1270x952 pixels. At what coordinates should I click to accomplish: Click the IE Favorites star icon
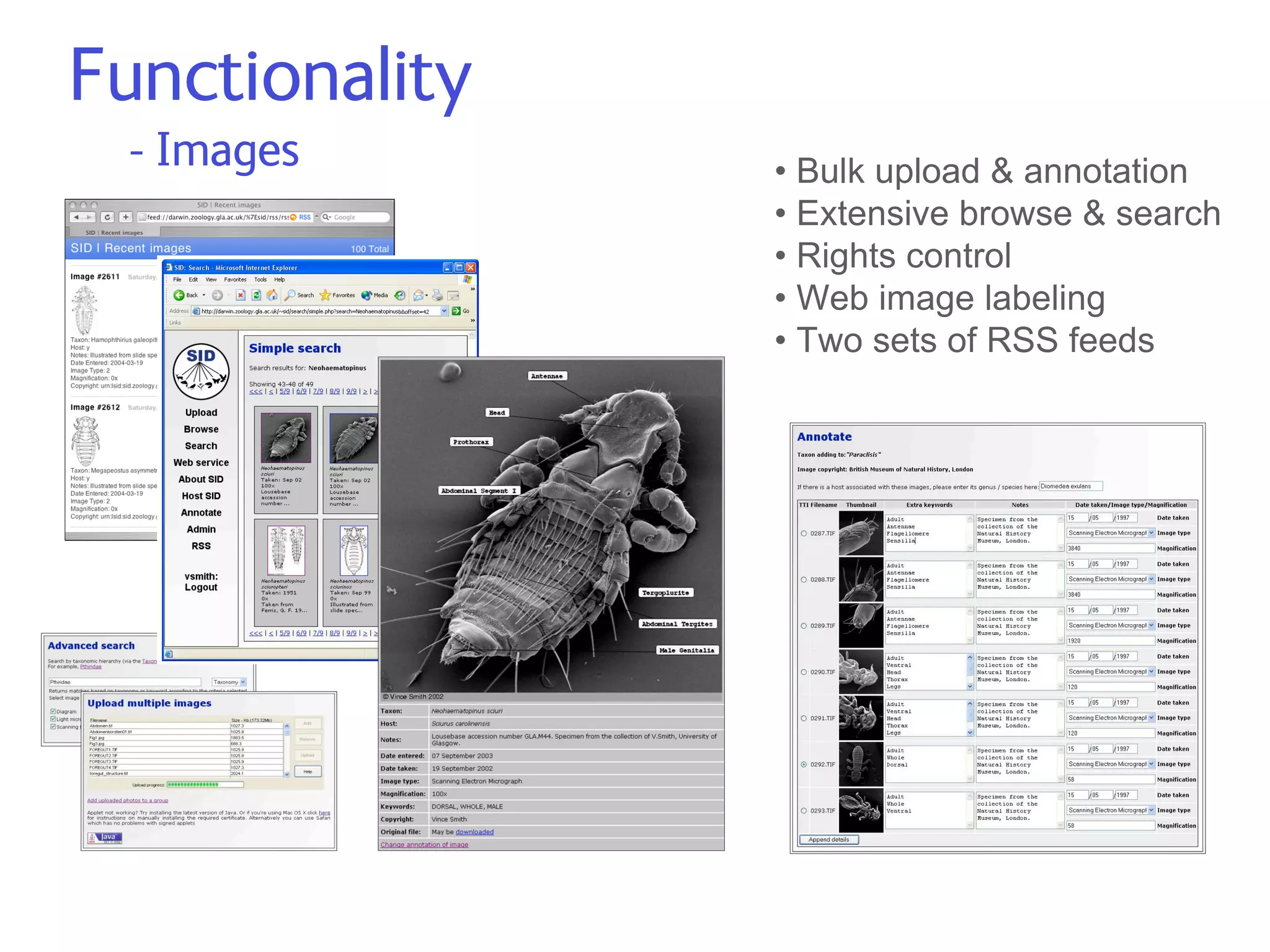coord(325,295)
